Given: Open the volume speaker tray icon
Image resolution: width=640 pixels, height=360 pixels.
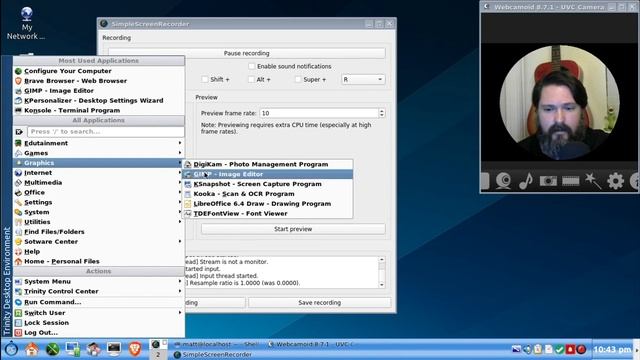Looking at the screenshot, I should (527, 349).
